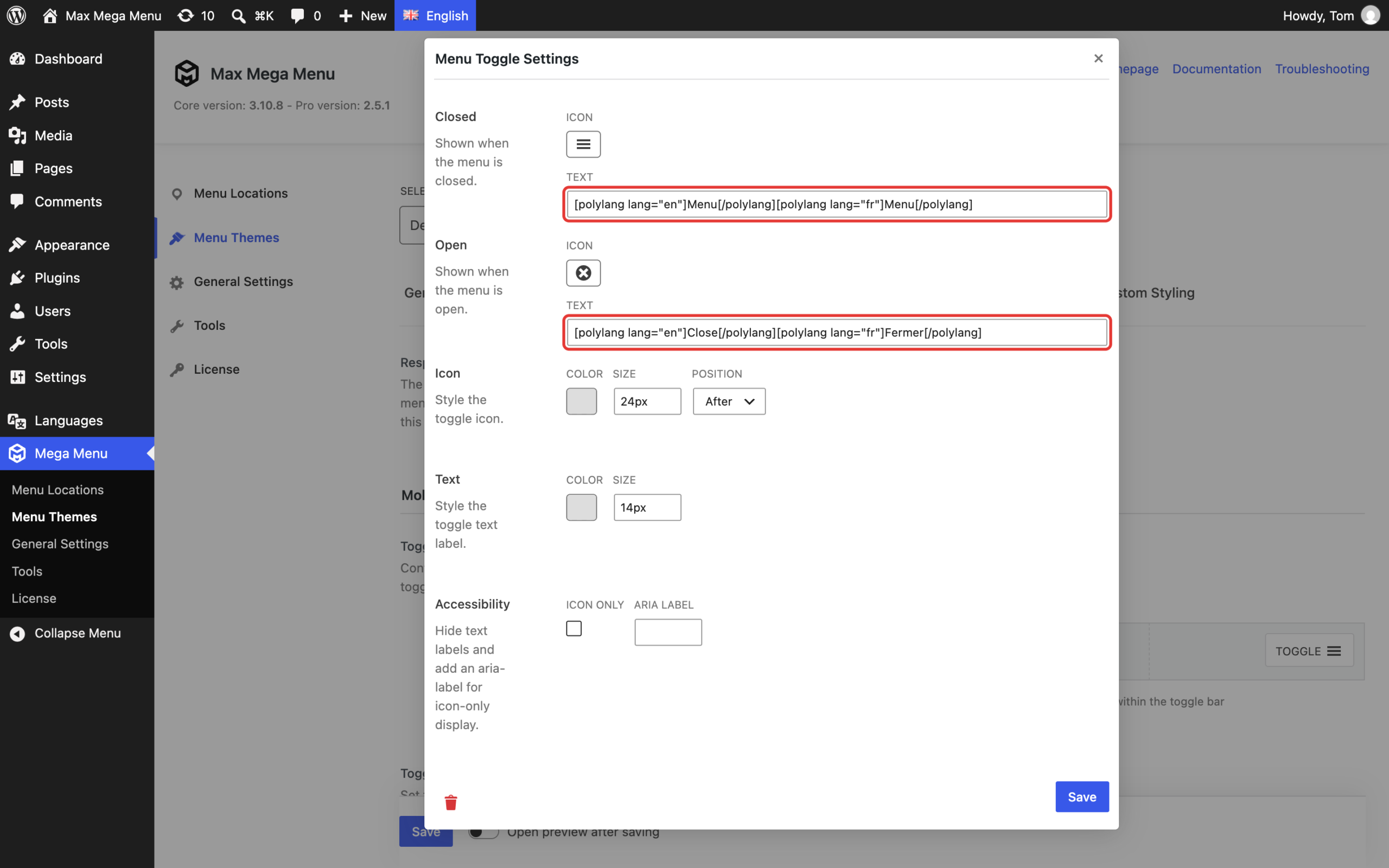
Task: Visit site via Max Mega Menu home link
Action: (102, 16)
